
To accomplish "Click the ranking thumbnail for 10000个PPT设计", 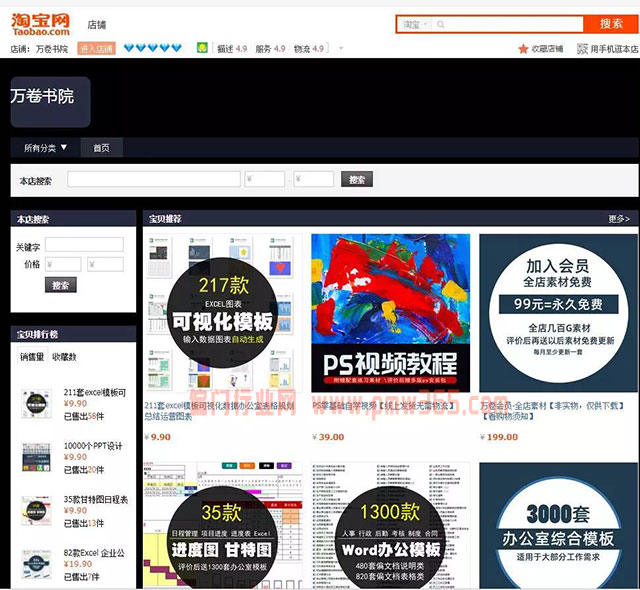I will (36, 457).
